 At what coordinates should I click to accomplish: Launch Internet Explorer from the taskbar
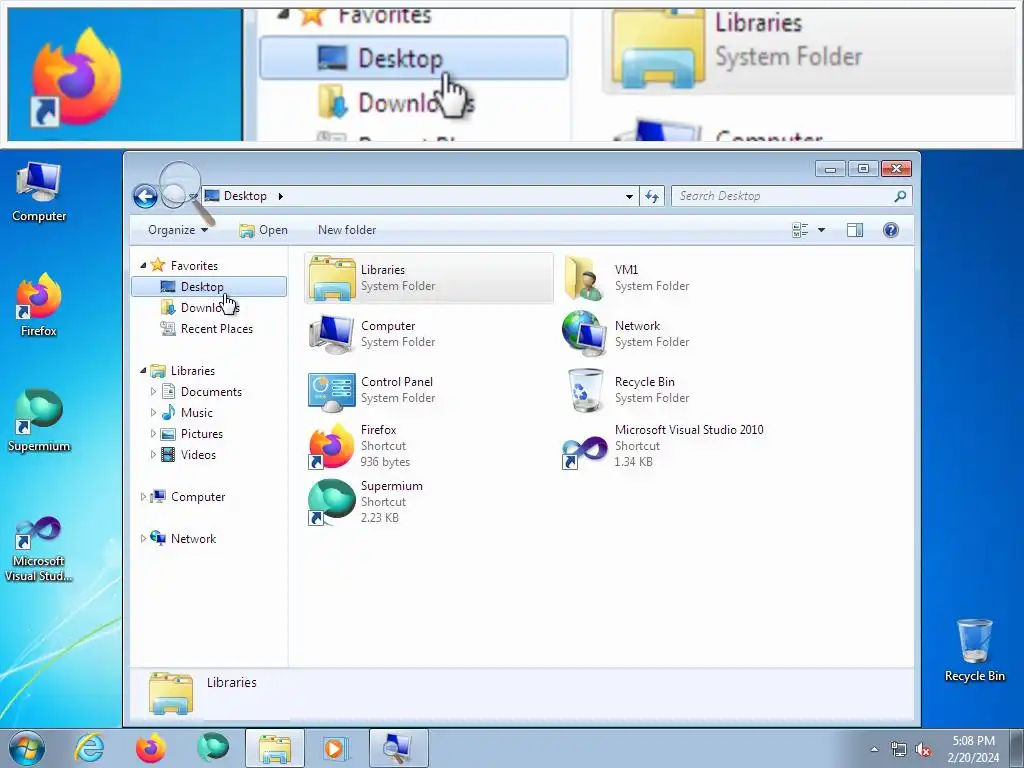(x=89, y=748)
